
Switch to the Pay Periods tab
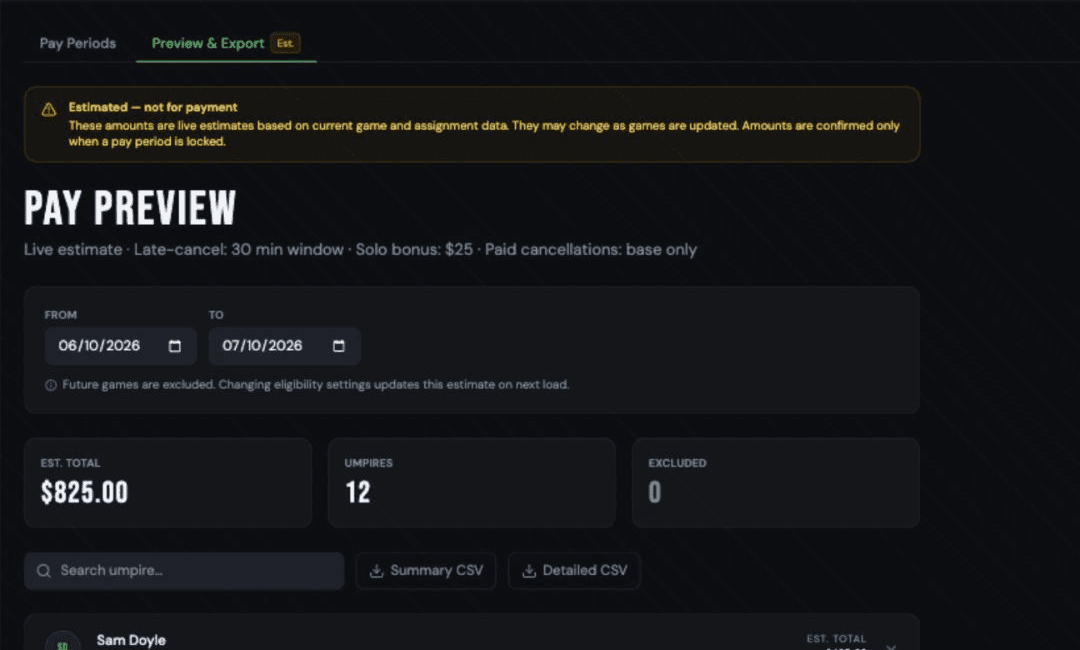click(x=78, y=43)
